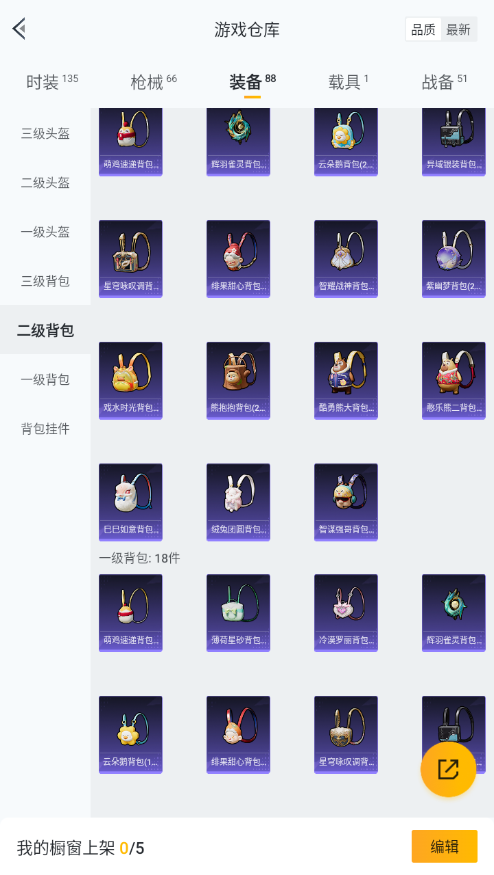The image size is (494, 875).
Task: Choose 三级头盔 in the sidebar
Action: [x=45, y=133]
